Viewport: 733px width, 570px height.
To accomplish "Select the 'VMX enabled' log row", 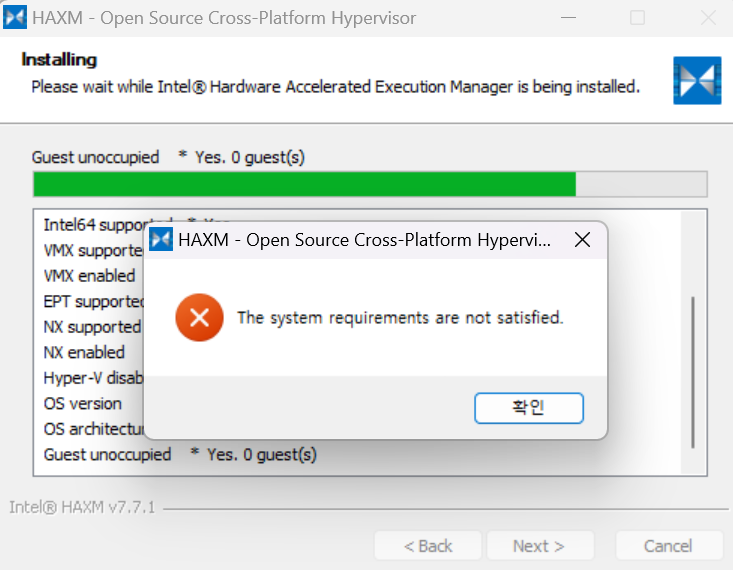I will tap(89, 275).
